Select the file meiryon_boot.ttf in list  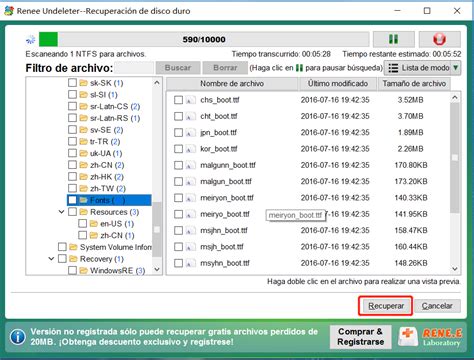[227, 198]
